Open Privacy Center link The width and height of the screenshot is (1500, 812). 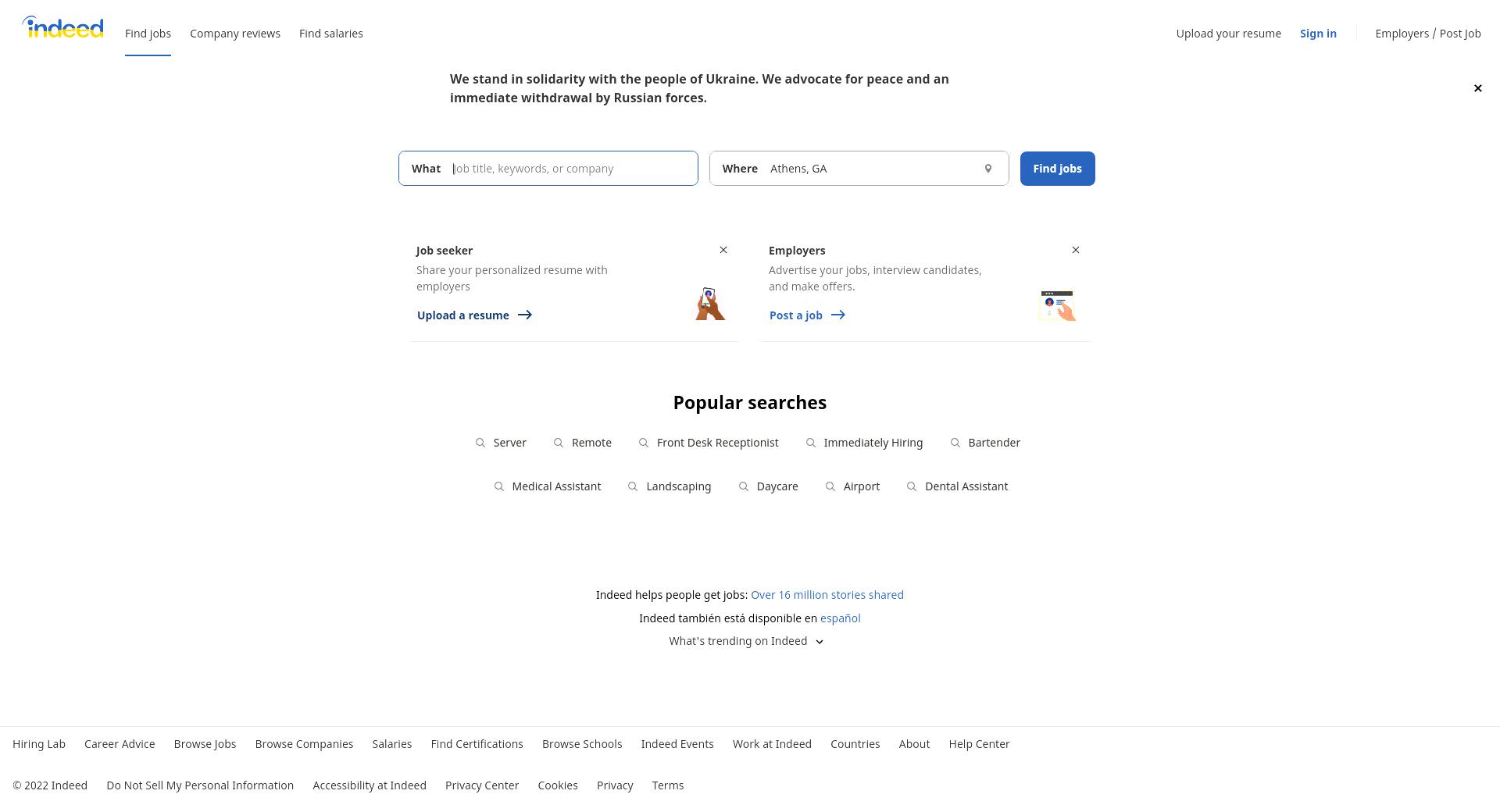click(x=482, y=785)
